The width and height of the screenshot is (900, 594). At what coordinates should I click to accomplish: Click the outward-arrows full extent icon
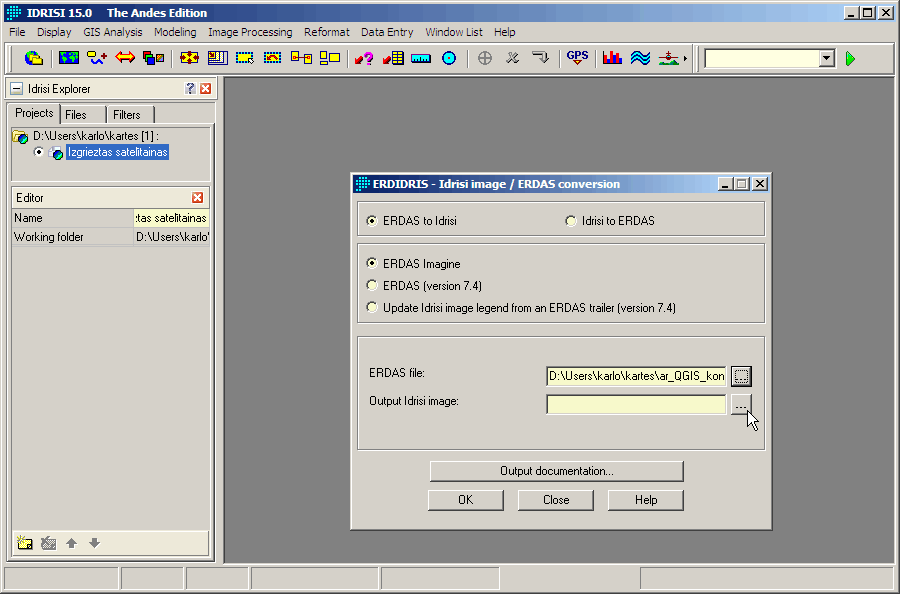(x=189, y=58)
